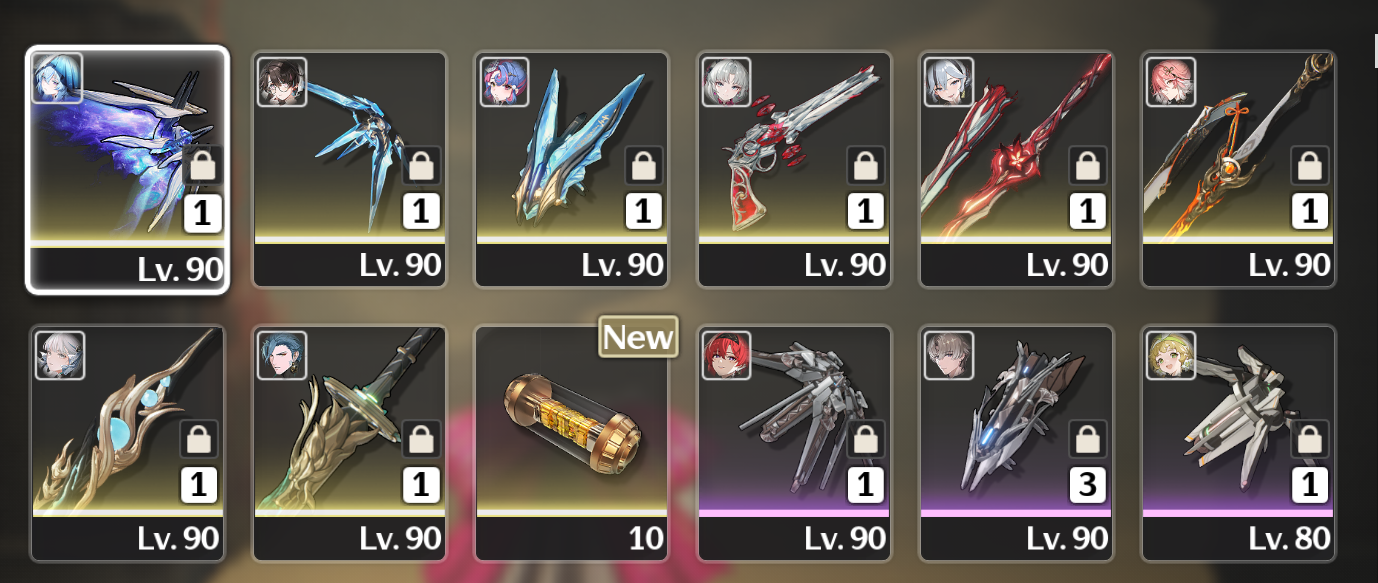The image size is (1378, 583).
Task: Select the crimson broadblade with red flower
Action: (1016, 170)
